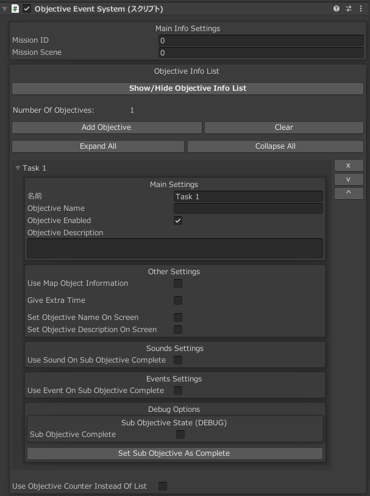Screen dimensions: 370x496
Task: Click the Collapse All button
Action: pyautogui.click(x=275, y=146)
